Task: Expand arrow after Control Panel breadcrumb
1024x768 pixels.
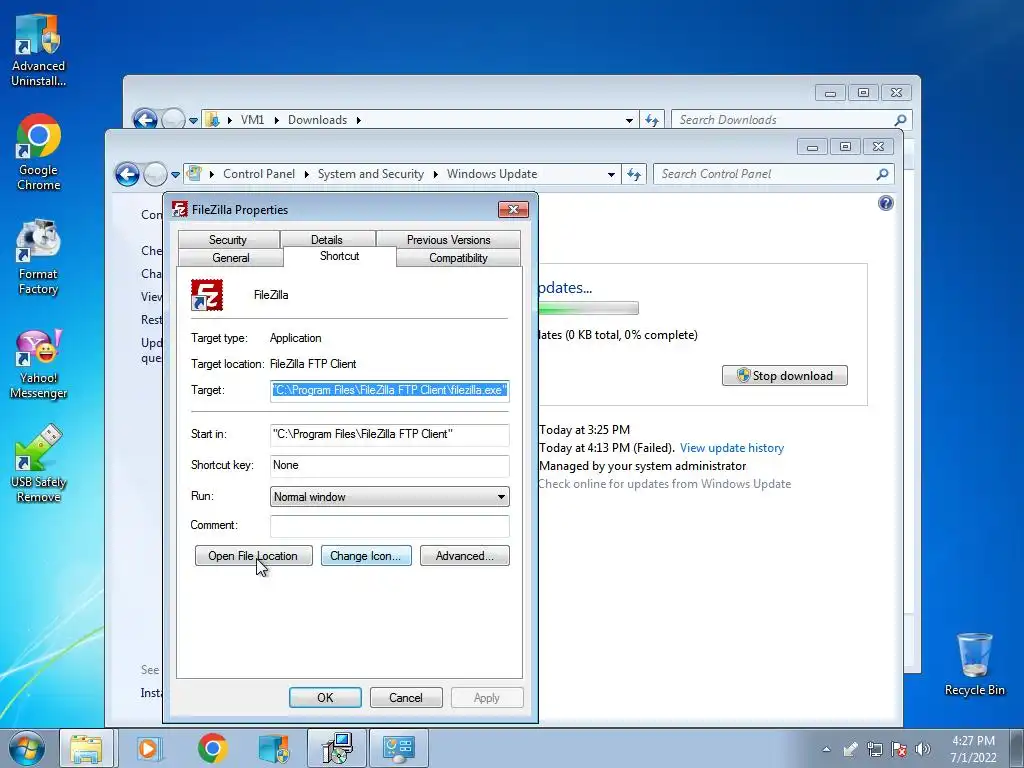Action: pos(306,174)
